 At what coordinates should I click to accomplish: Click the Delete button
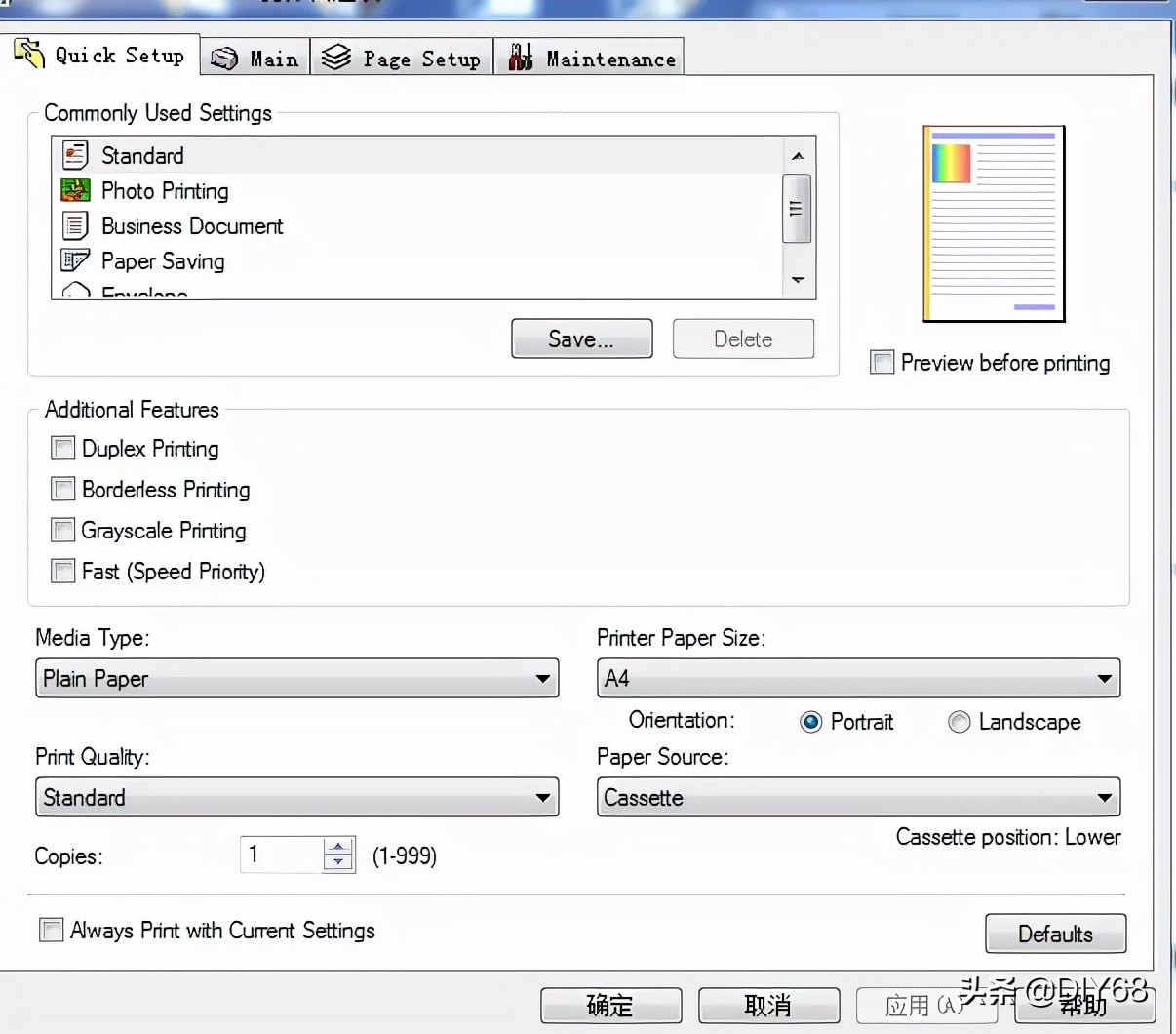(x=743, y=338)
